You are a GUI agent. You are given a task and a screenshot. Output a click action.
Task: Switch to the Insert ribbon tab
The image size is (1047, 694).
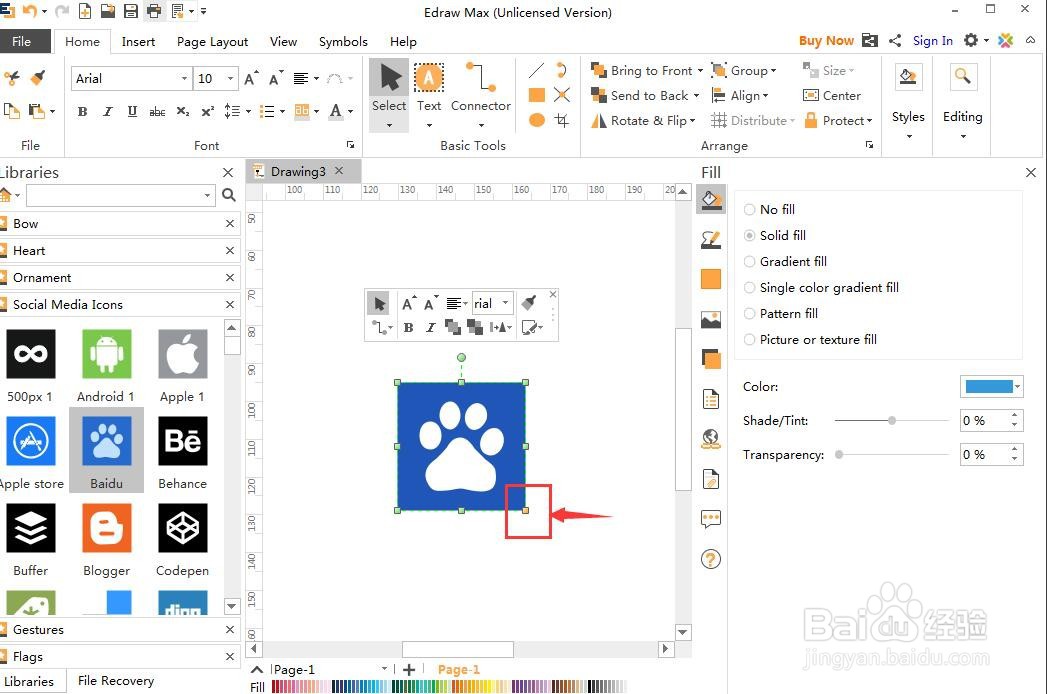click(138, 41)
